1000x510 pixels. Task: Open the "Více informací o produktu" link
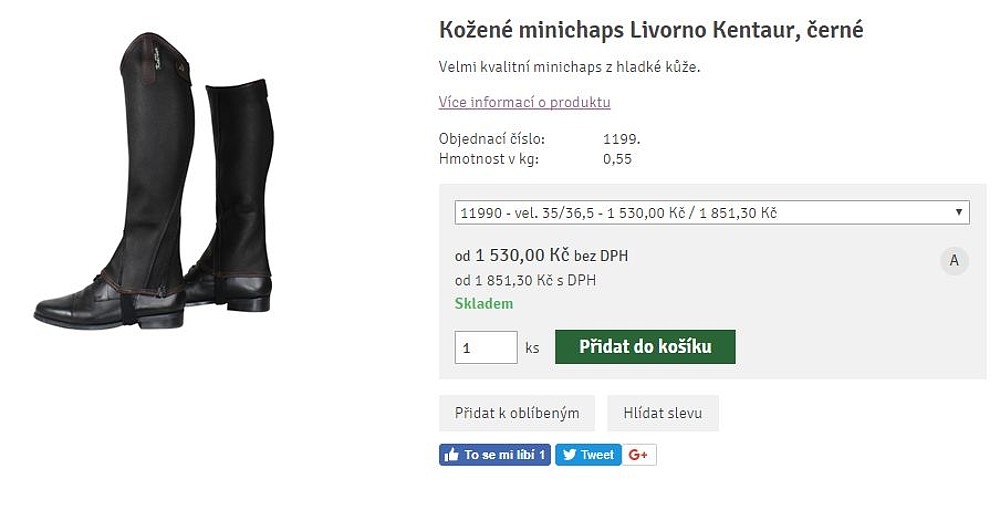pos(524,102)
